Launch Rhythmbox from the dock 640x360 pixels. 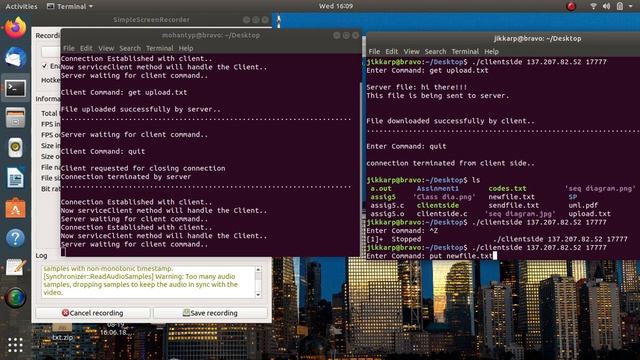point(15,147)
